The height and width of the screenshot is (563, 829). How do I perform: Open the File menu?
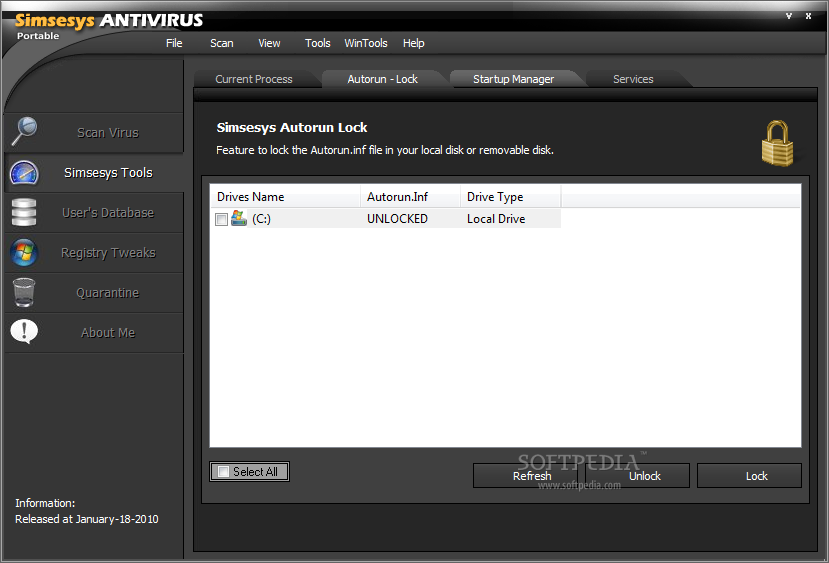coord(174,43)
